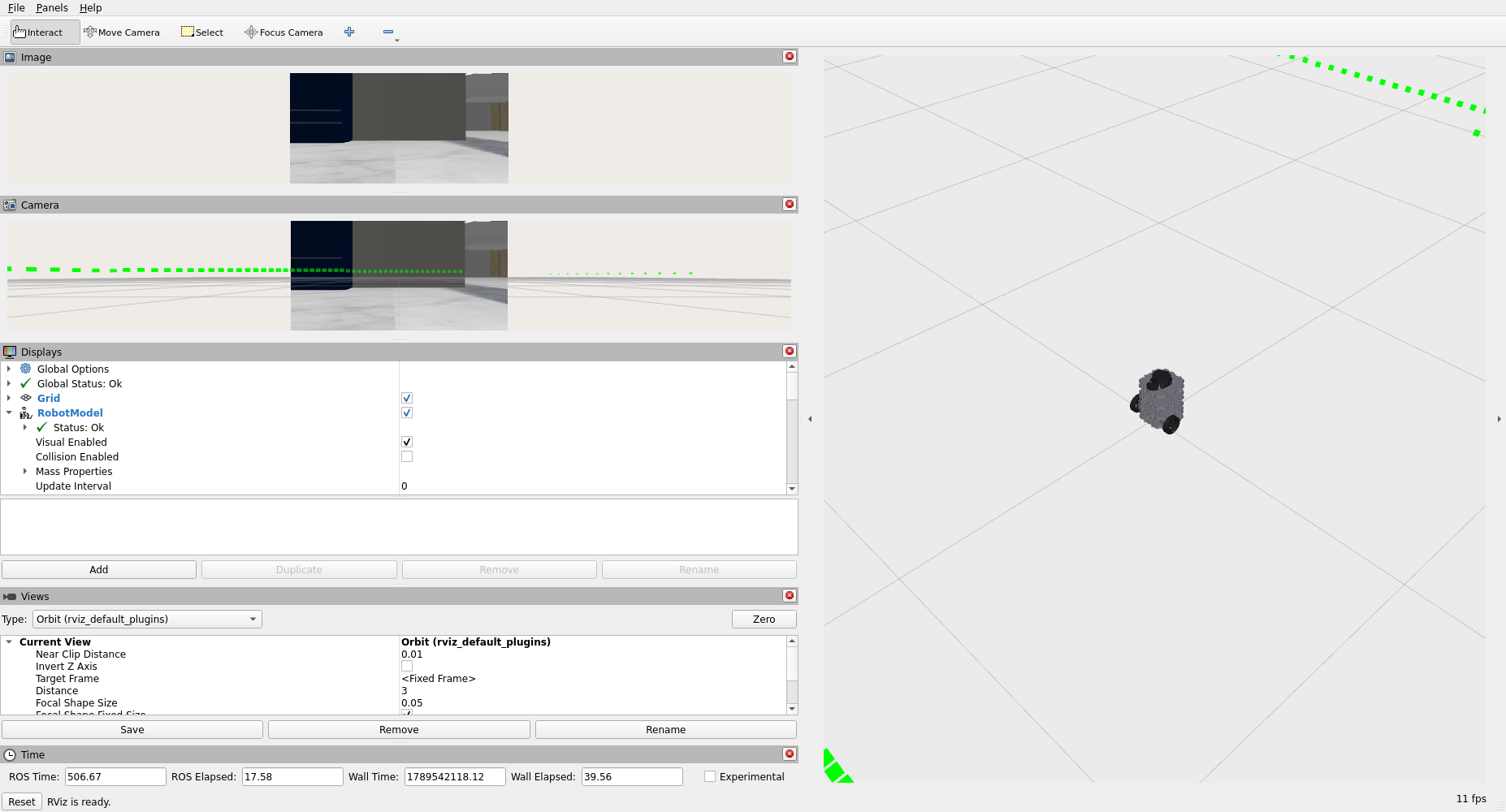Image resolution: width=1506 pixels, height=812 pixels.
Task: Save the current view
Action: tap(132, 729)
